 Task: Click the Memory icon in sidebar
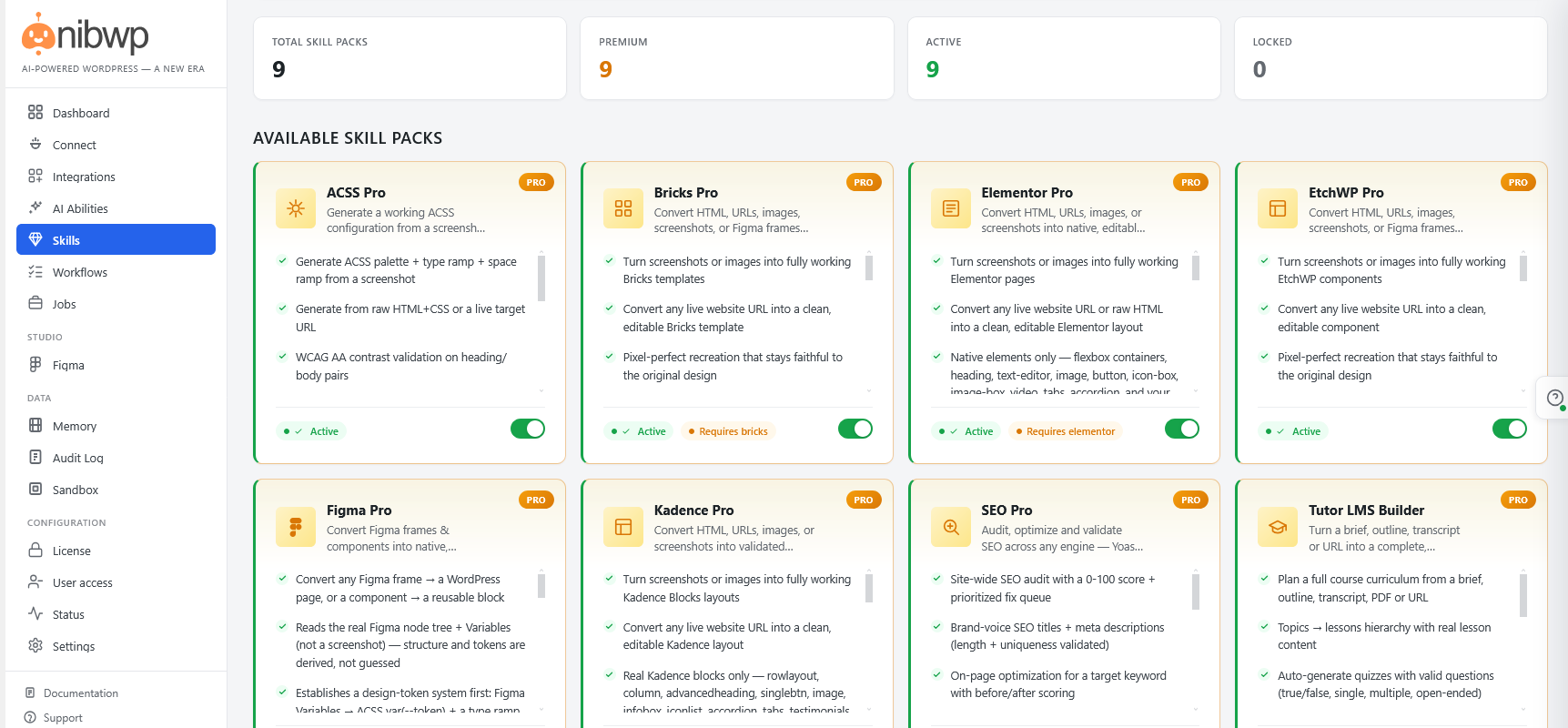pyautogui.click(x=35, y=425)
